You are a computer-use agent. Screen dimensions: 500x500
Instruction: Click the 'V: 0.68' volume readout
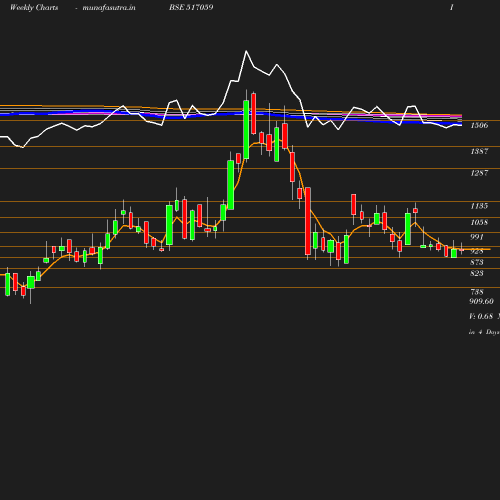pyautogui.click(x=481, y=316)
